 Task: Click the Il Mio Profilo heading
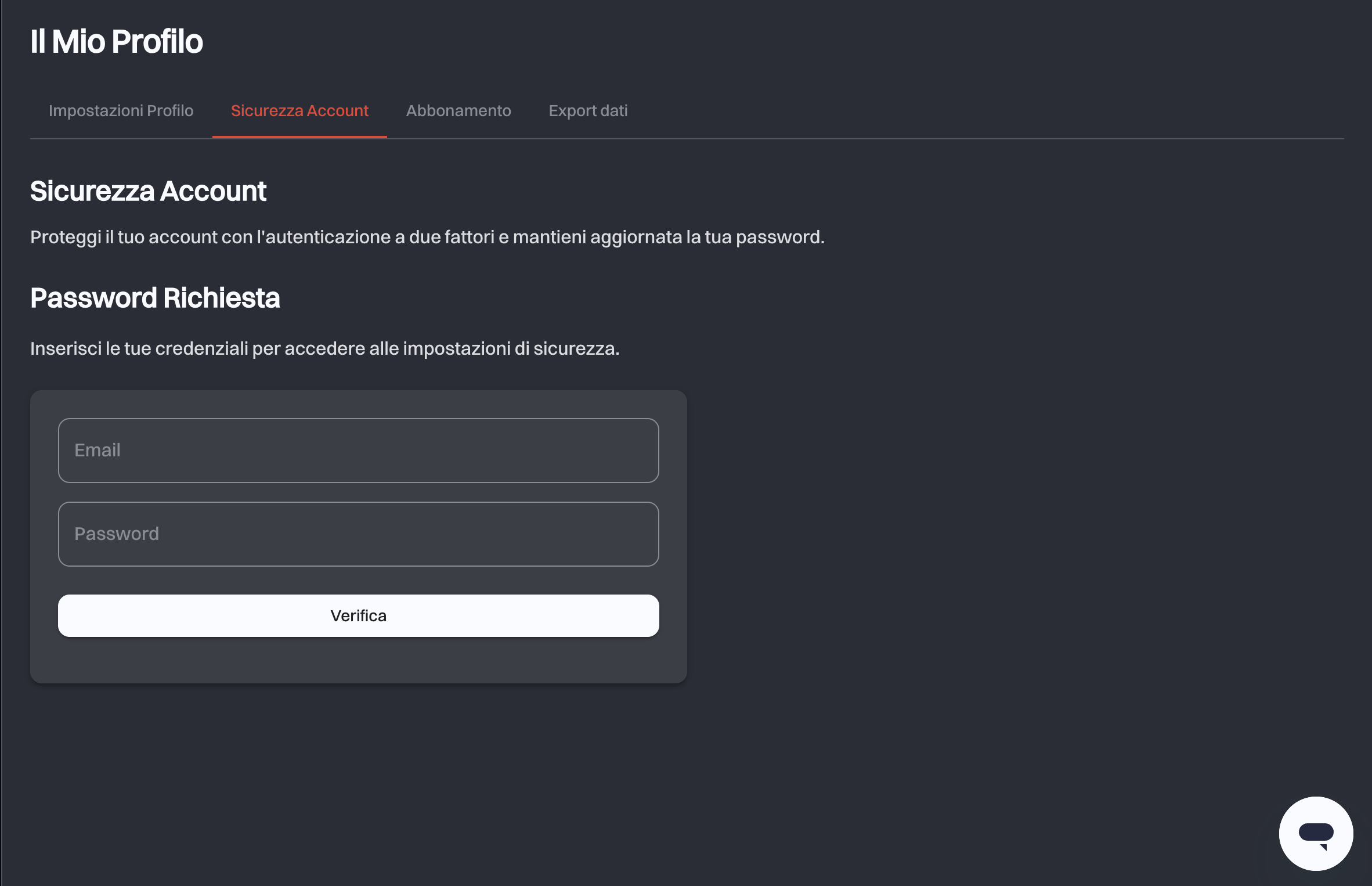click(117, 42)
